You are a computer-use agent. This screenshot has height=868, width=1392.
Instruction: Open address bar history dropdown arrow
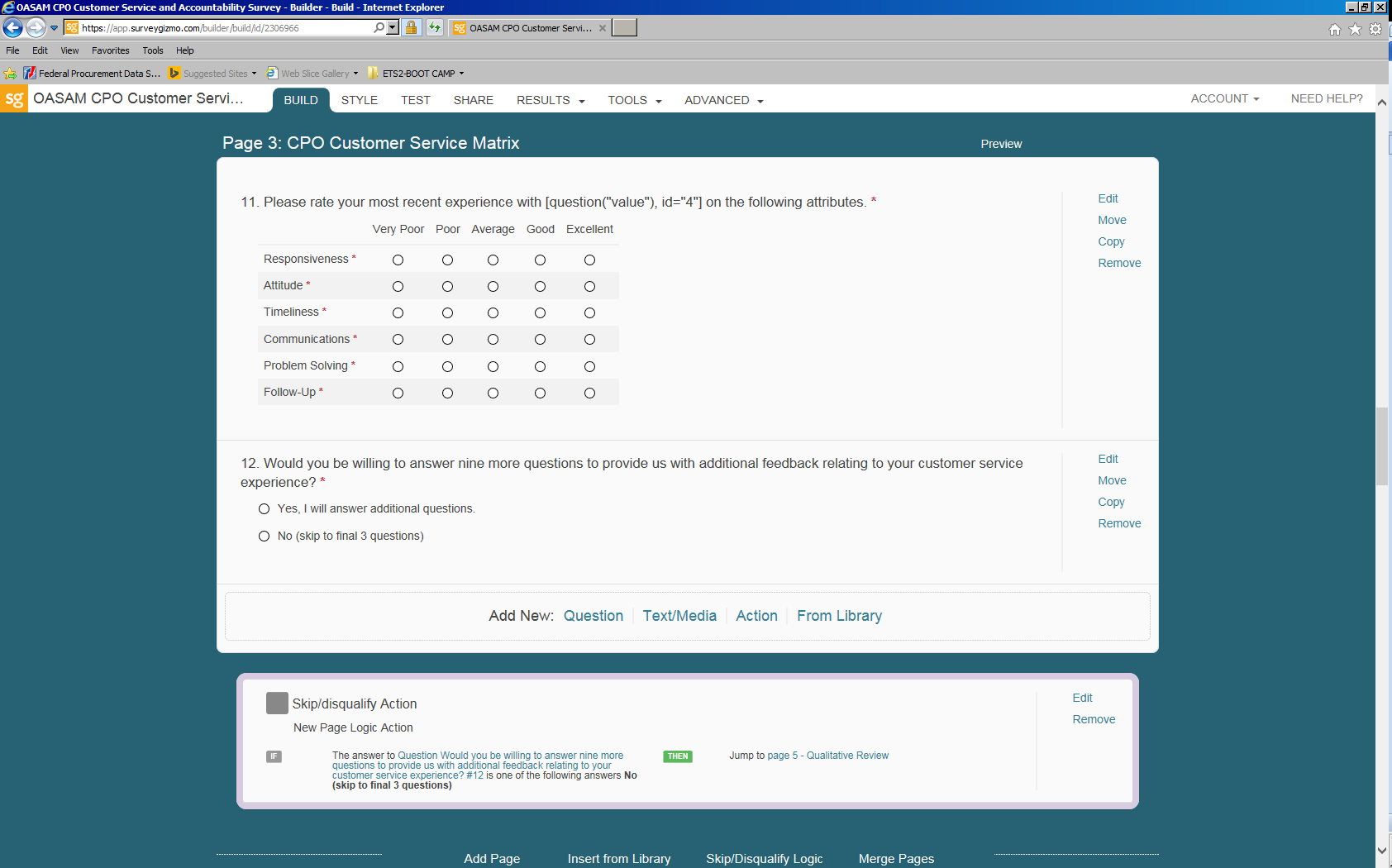click(x=393, y=27)
